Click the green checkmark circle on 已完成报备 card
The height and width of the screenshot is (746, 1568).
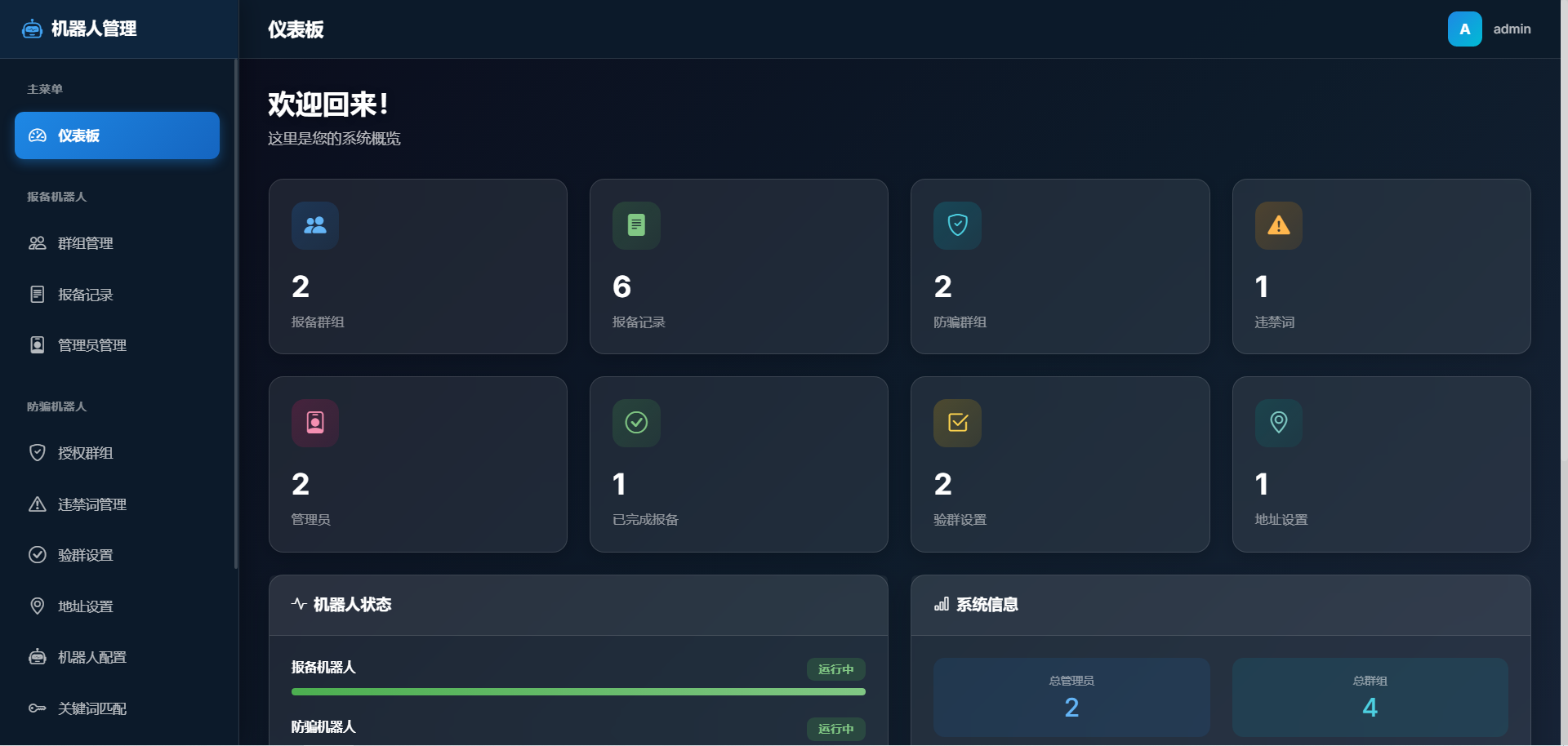pos(636,423)
